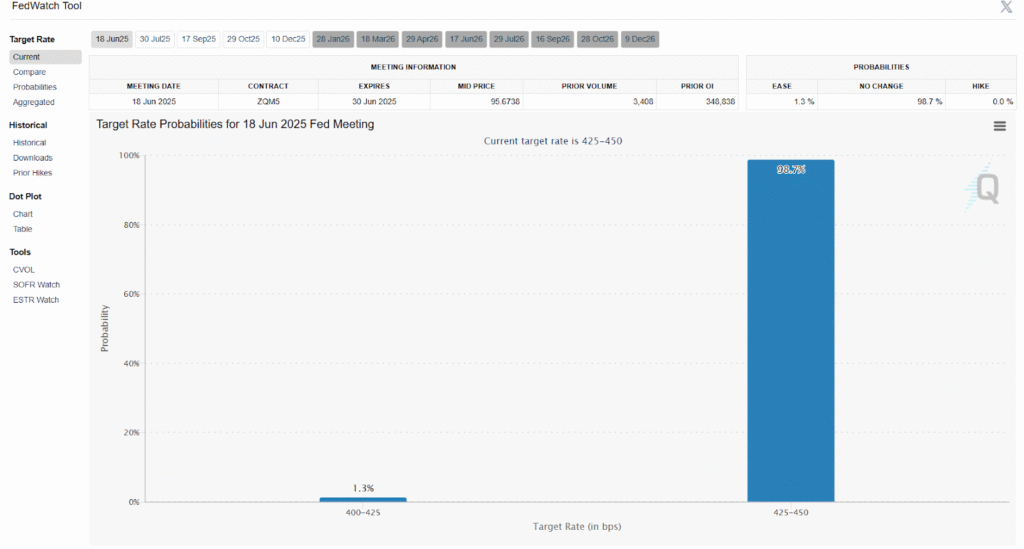
Task: Click the 425-450 x-axis label
Action: 790,512
